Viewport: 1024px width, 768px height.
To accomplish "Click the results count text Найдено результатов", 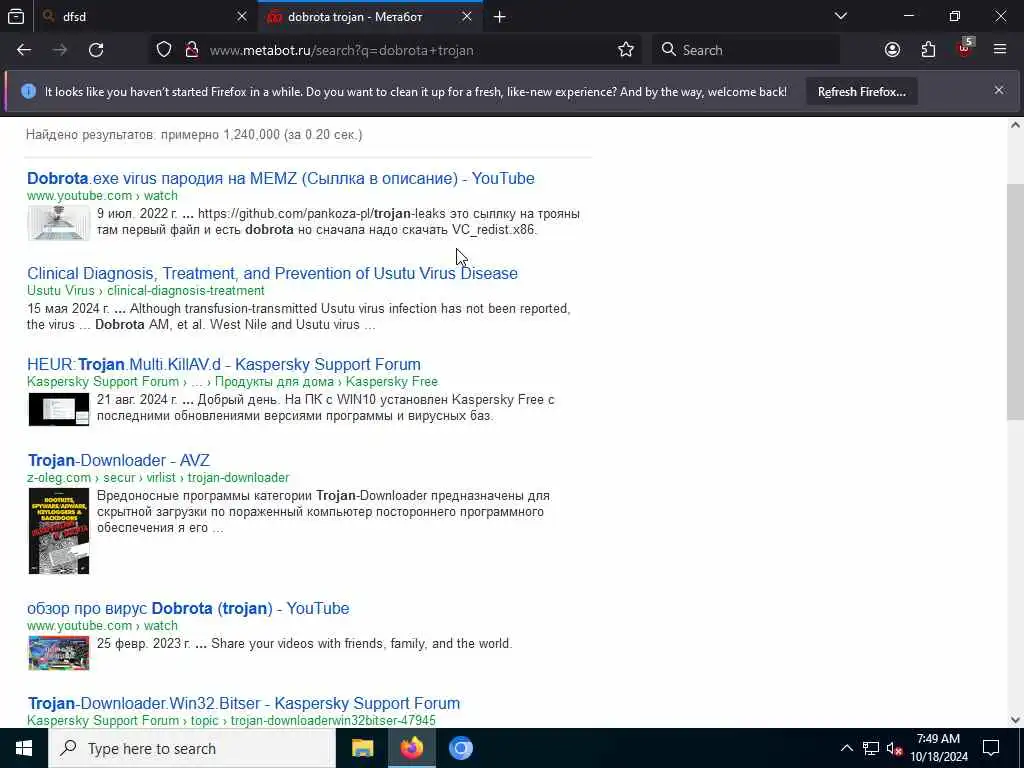I will click(194, 135).
